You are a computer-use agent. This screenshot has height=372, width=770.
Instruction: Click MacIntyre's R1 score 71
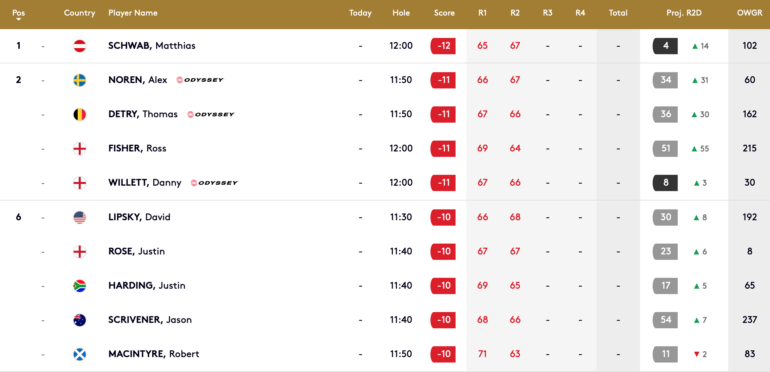coord(483,354)
